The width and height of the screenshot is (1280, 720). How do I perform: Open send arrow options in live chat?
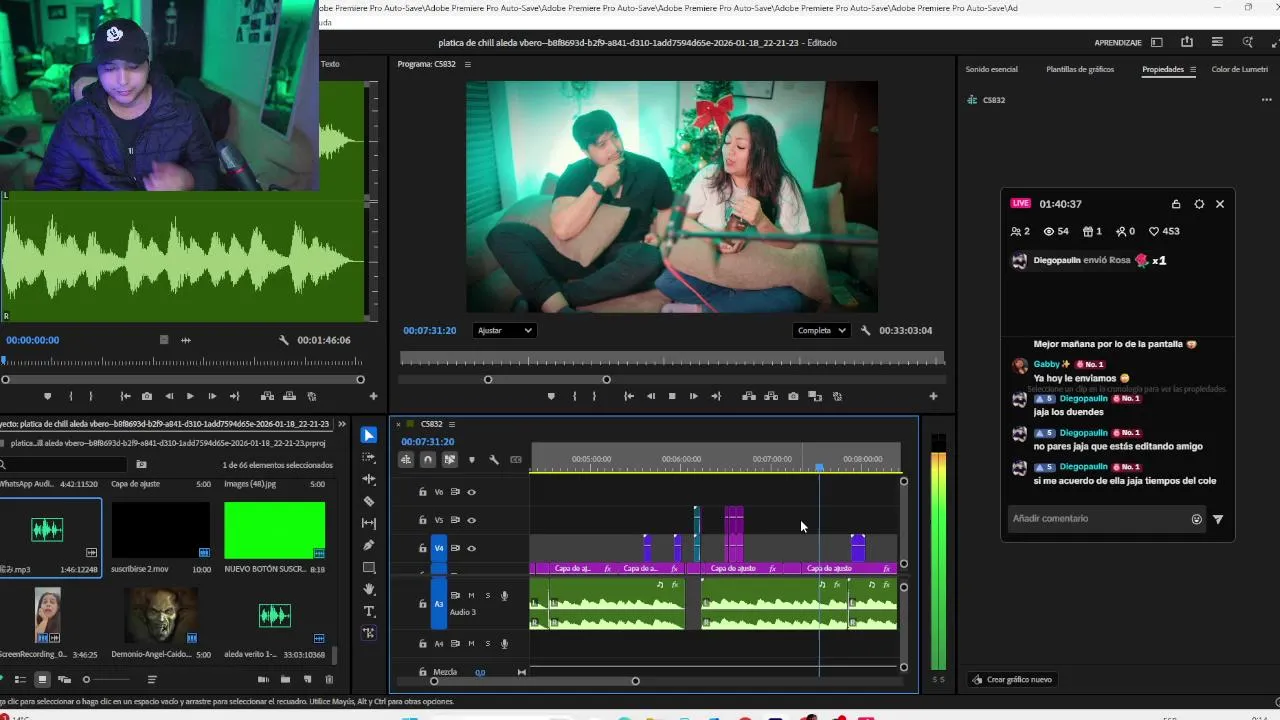(x=1218, y=519)
